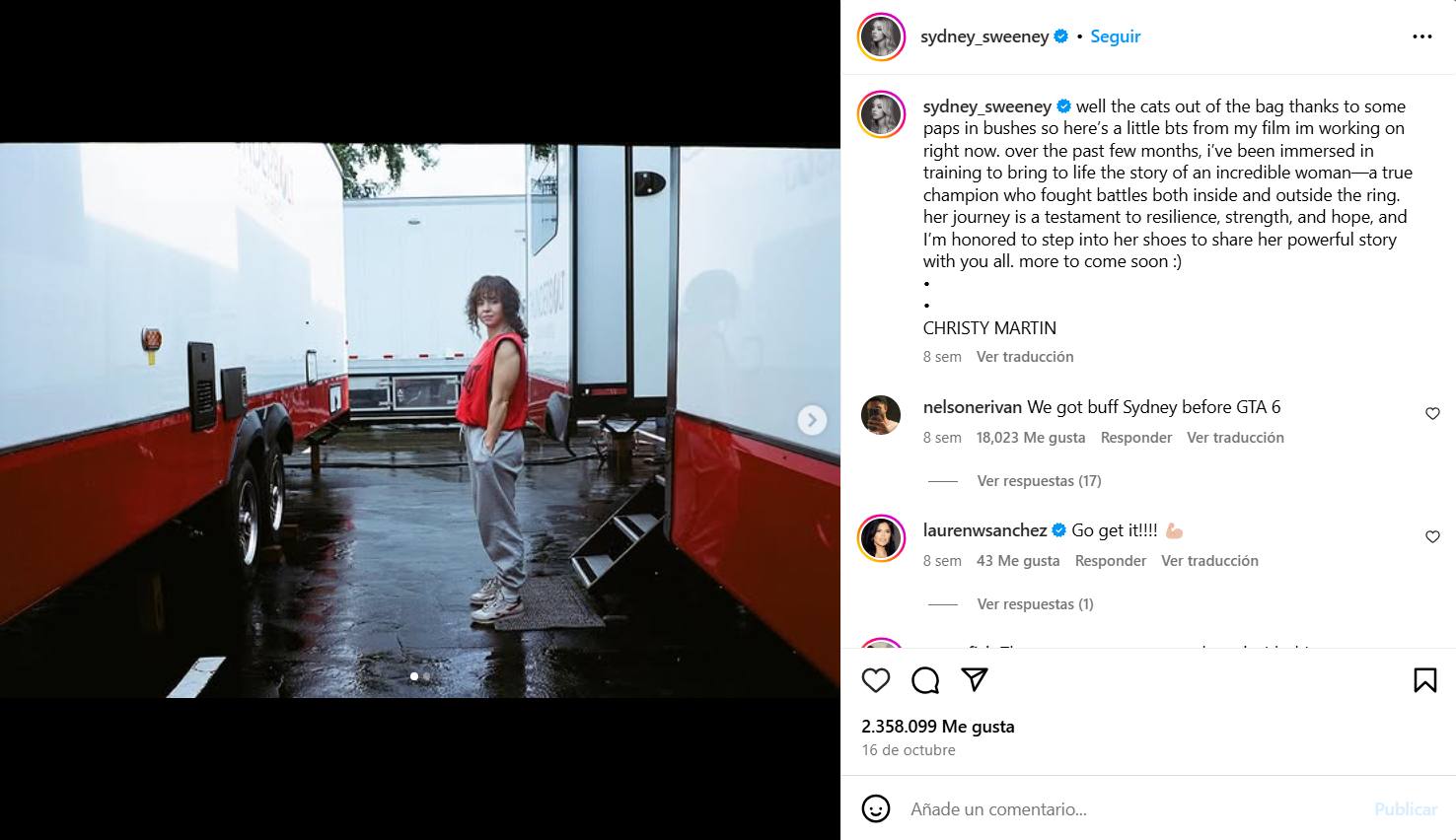Viewport: 1456px width, 840px height.
Task: Expand 17 replies under nelsonerivan's comment
Action: click(x=1039, y=481)
